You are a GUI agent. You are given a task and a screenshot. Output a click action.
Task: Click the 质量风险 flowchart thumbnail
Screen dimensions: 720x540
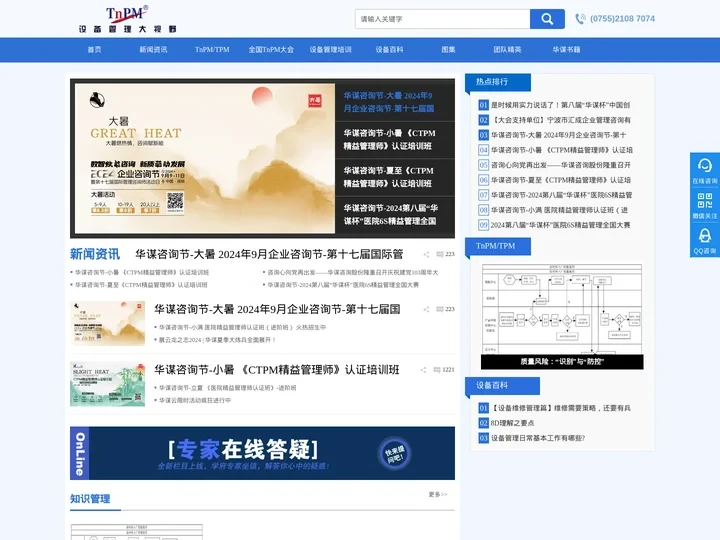[562, 316]
